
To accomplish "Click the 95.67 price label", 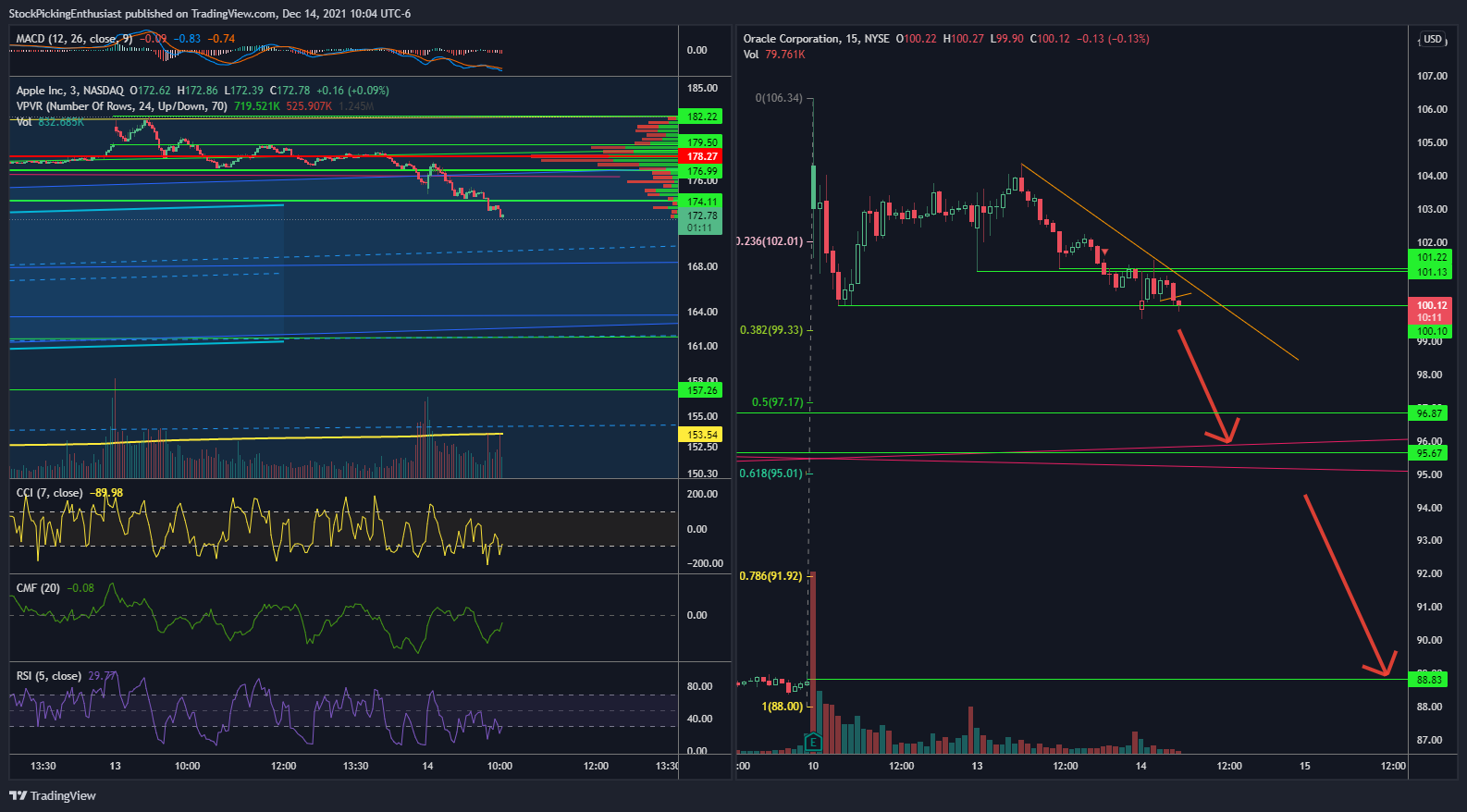I will [x=1429, y=453].
